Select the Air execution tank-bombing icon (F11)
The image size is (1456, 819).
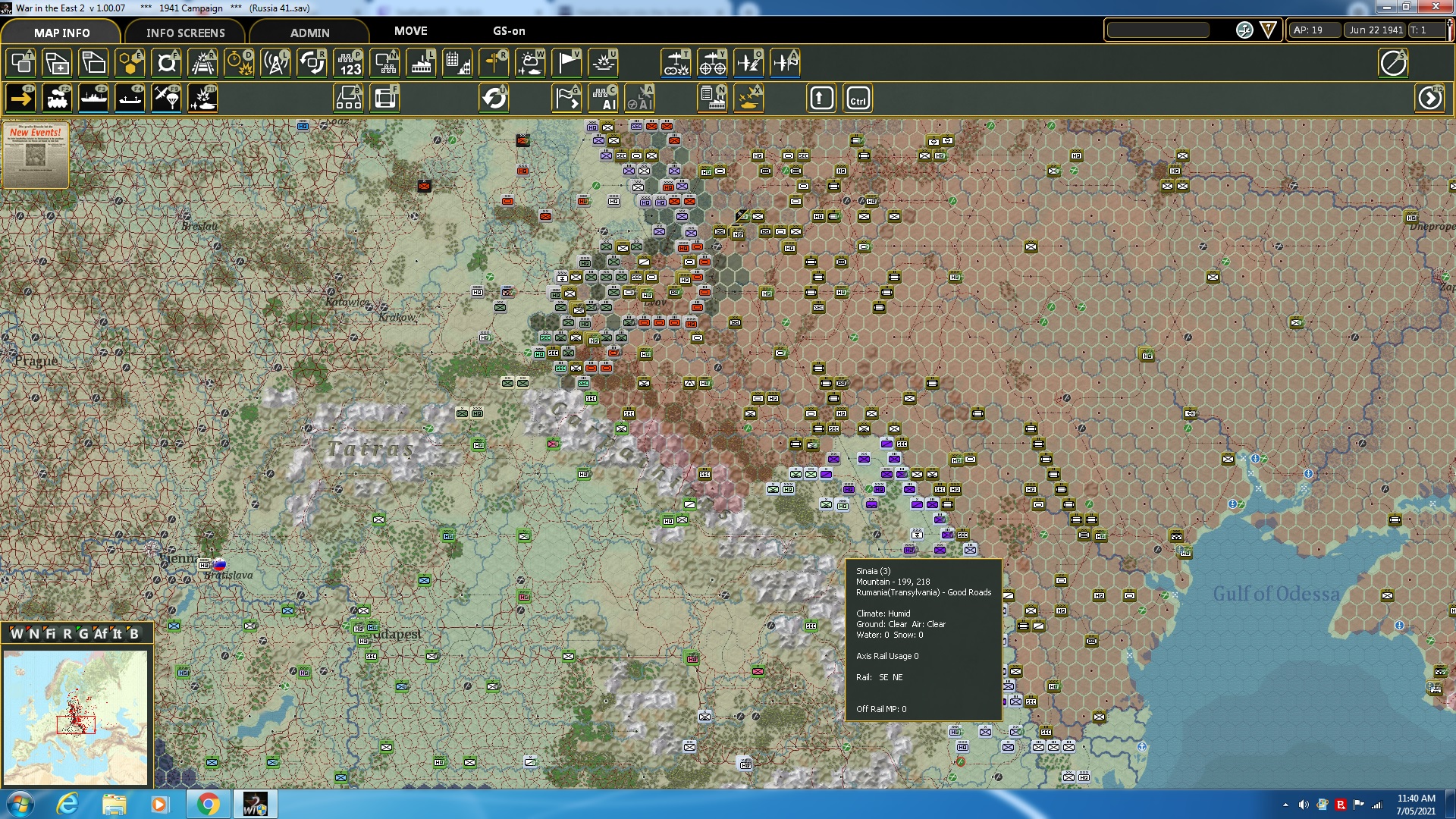tap(203, 99)
